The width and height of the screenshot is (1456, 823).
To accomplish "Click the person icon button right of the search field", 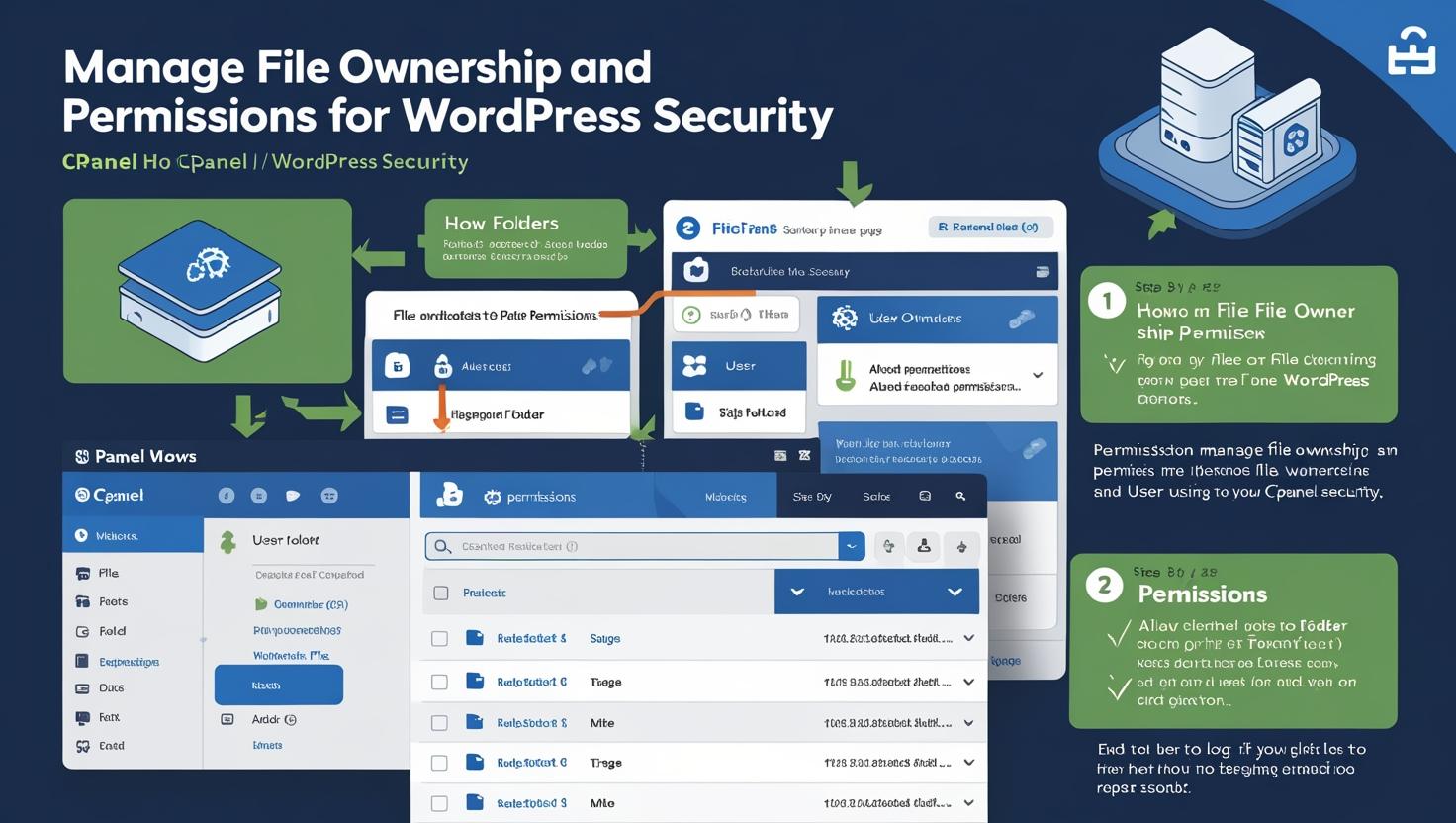I will [924, 546].
